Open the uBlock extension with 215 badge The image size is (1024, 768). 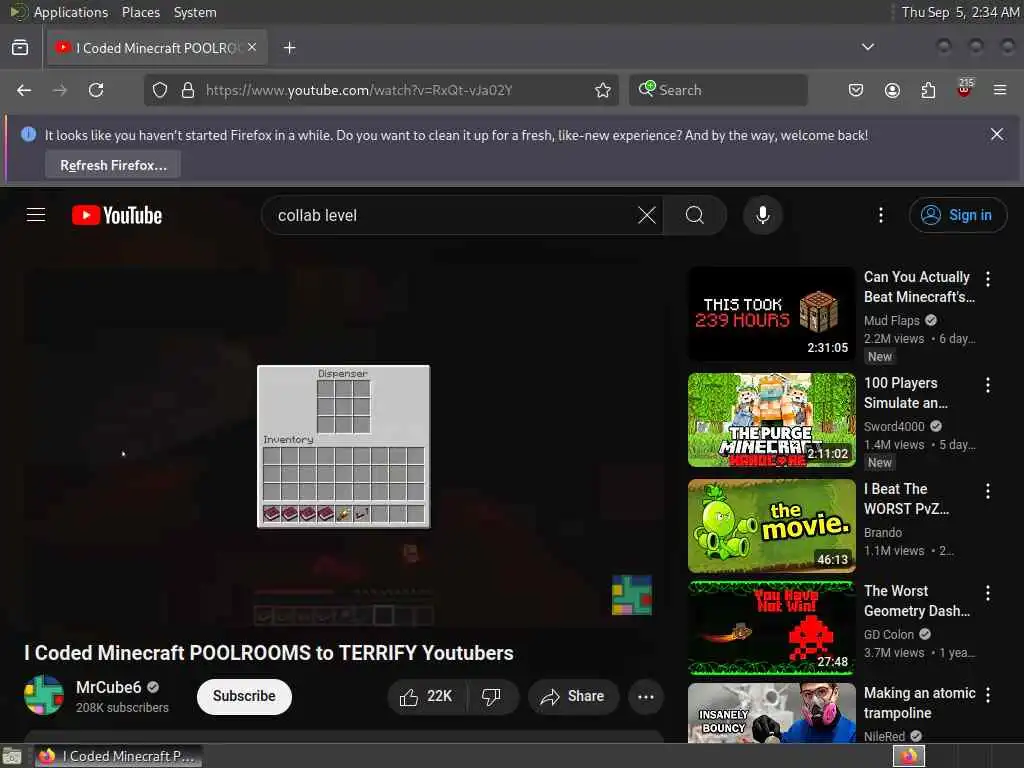point(964,89)
